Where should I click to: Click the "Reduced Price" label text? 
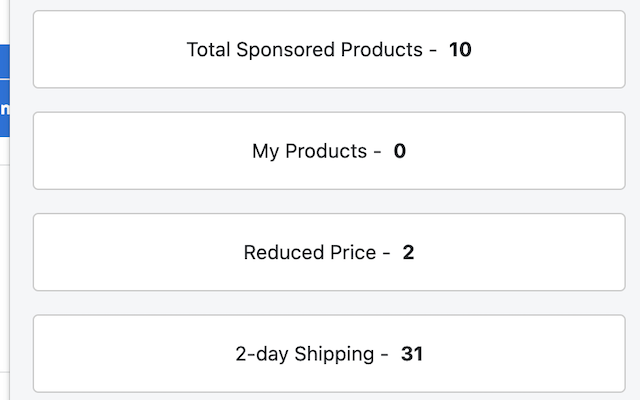click(x=309, y=252)
